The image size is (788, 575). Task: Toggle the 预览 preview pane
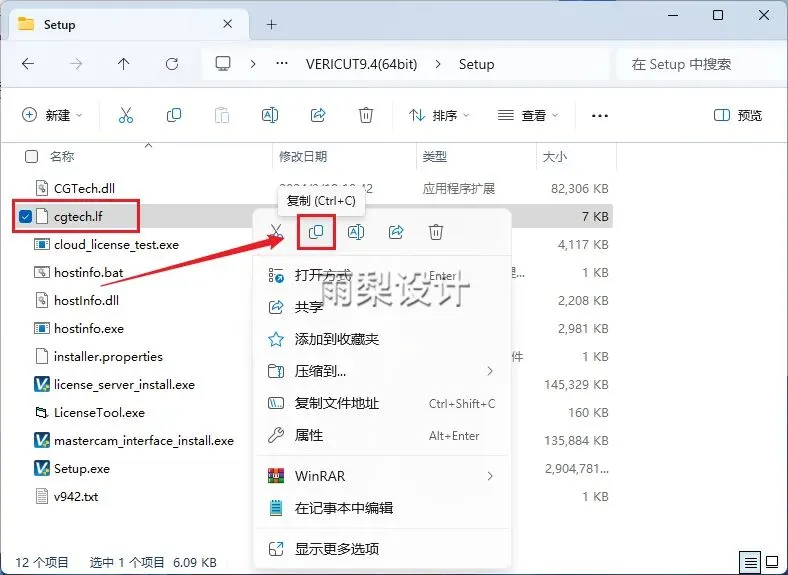pos(738,115)
